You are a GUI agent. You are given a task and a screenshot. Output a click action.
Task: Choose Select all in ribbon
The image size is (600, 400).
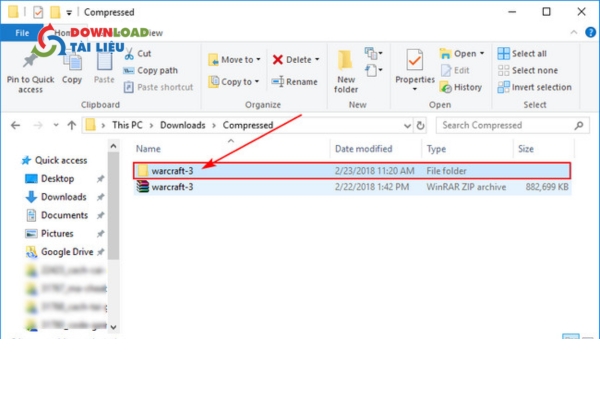click(504, 54)
